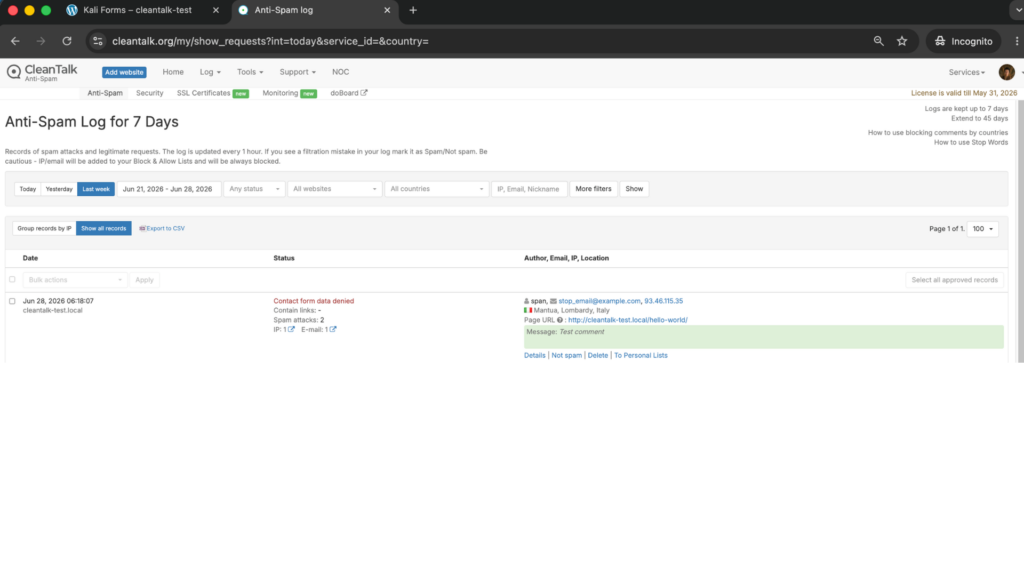The image size is (1024, 576).
Task: Reload the page with refresh icon
Action: point(67,41)
